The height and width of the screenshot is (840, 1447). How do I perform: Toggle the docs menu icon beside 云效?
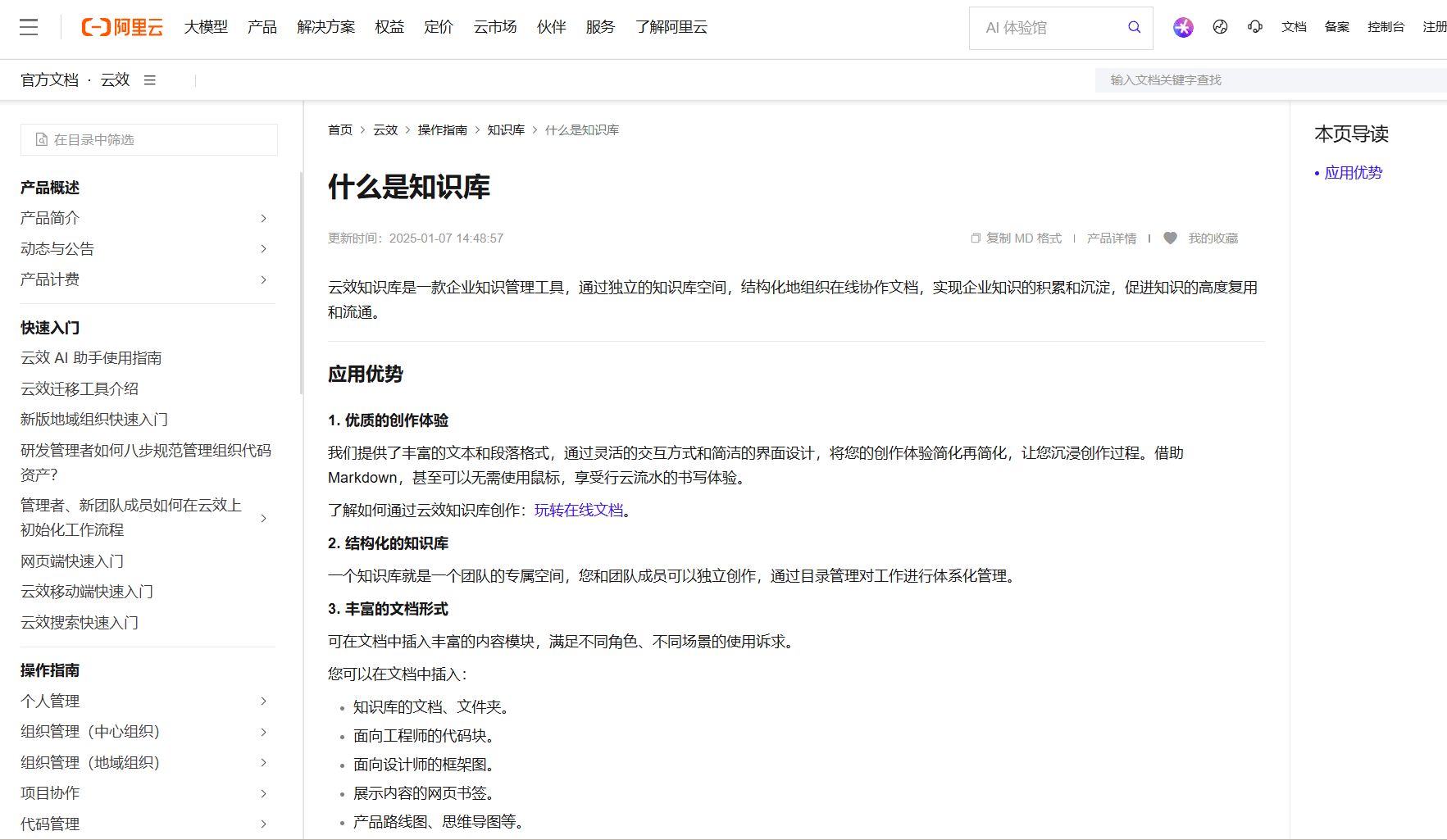[149, 80]
